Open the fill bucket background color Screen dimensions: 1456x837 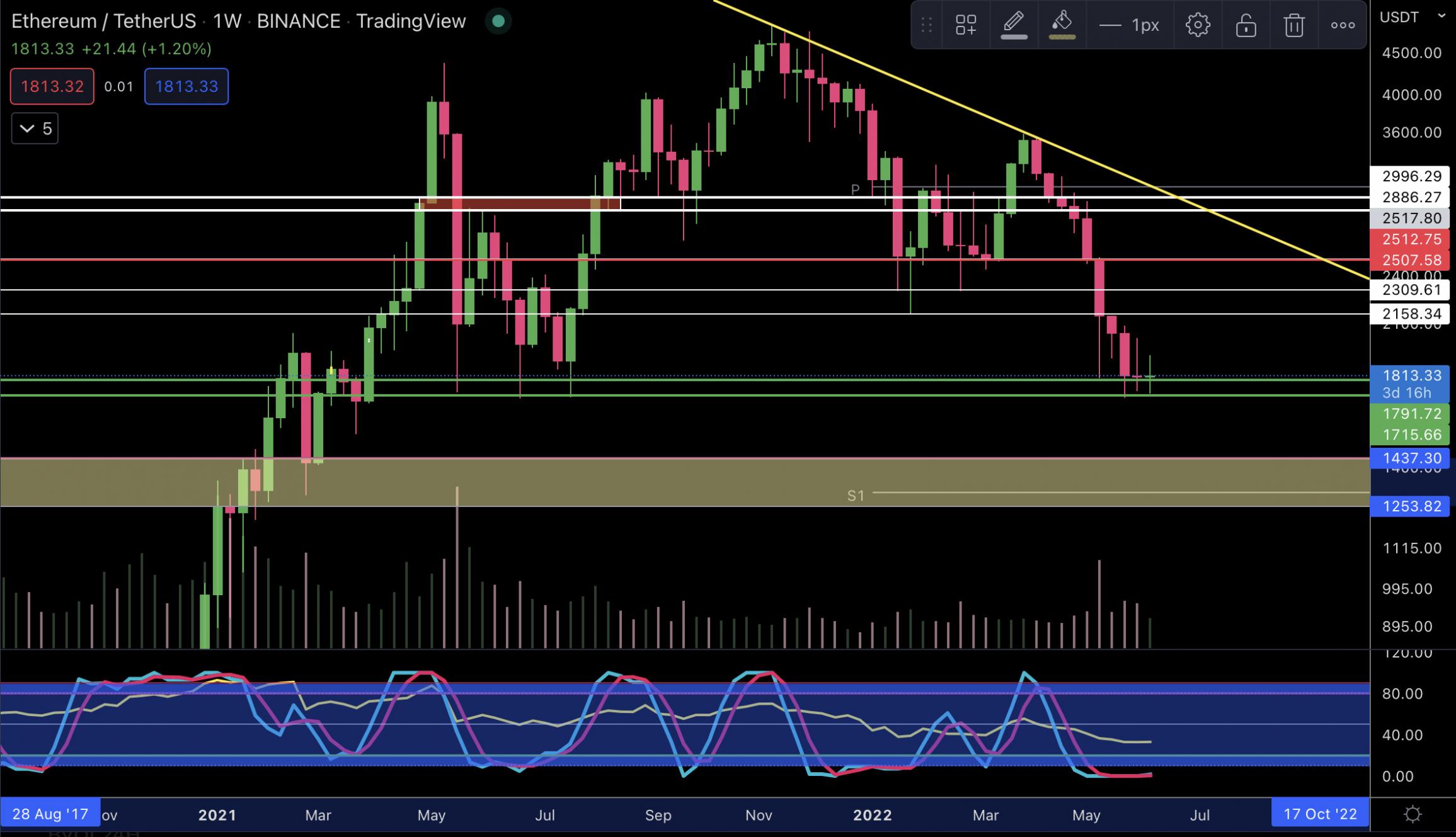(x=1062, y=25)
